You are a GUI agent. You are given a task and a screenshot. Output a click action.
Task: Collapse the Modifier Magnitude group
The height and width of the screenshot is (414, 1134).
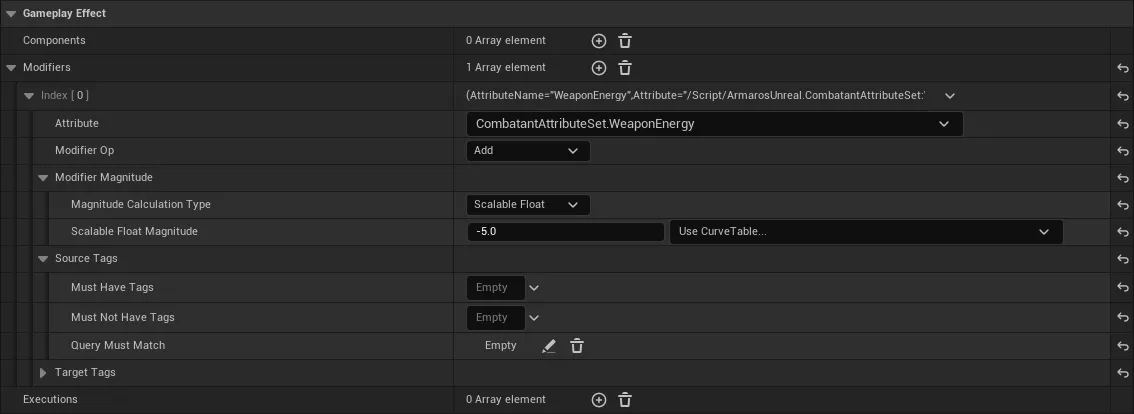pos(43,178)
